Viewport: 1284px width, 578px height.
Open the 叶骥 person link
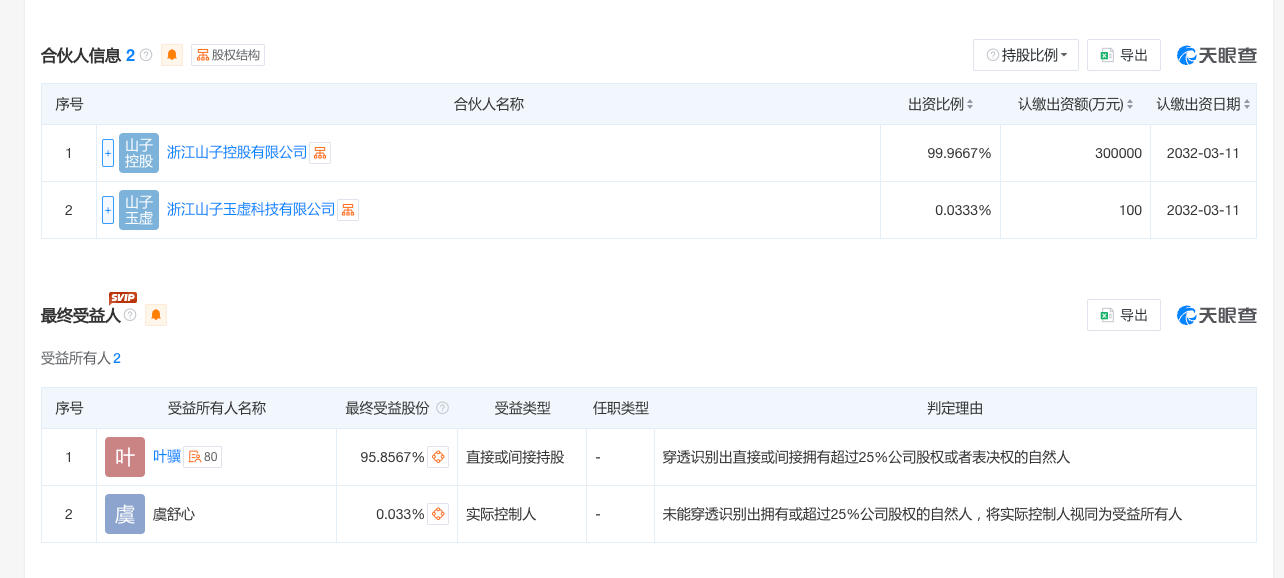coord(167,457)
